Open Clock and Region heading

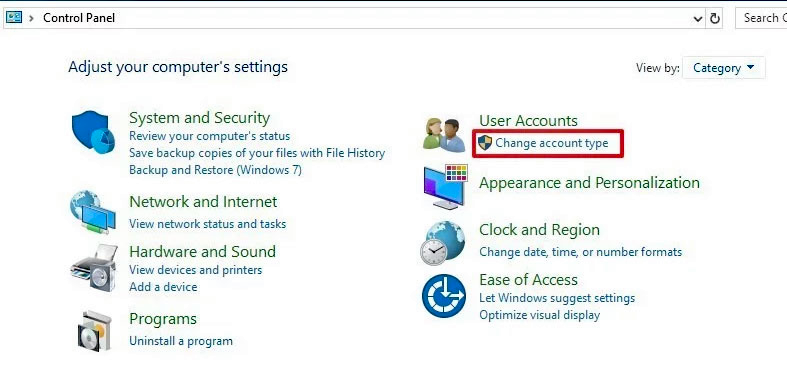click(539, 230)
